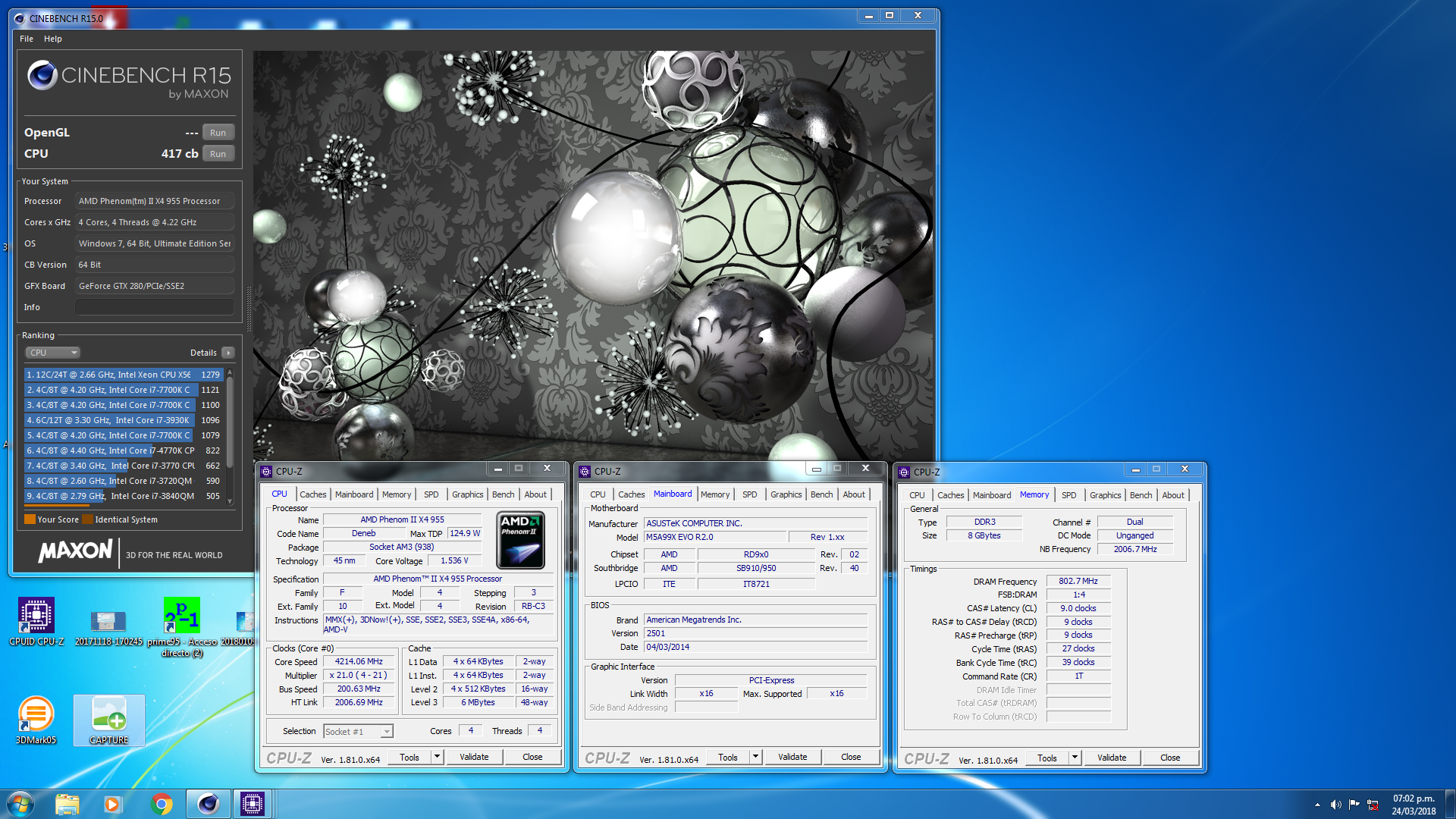Switch to SPD tab in Mainboard CPU-Z

[x=749, y=494]
